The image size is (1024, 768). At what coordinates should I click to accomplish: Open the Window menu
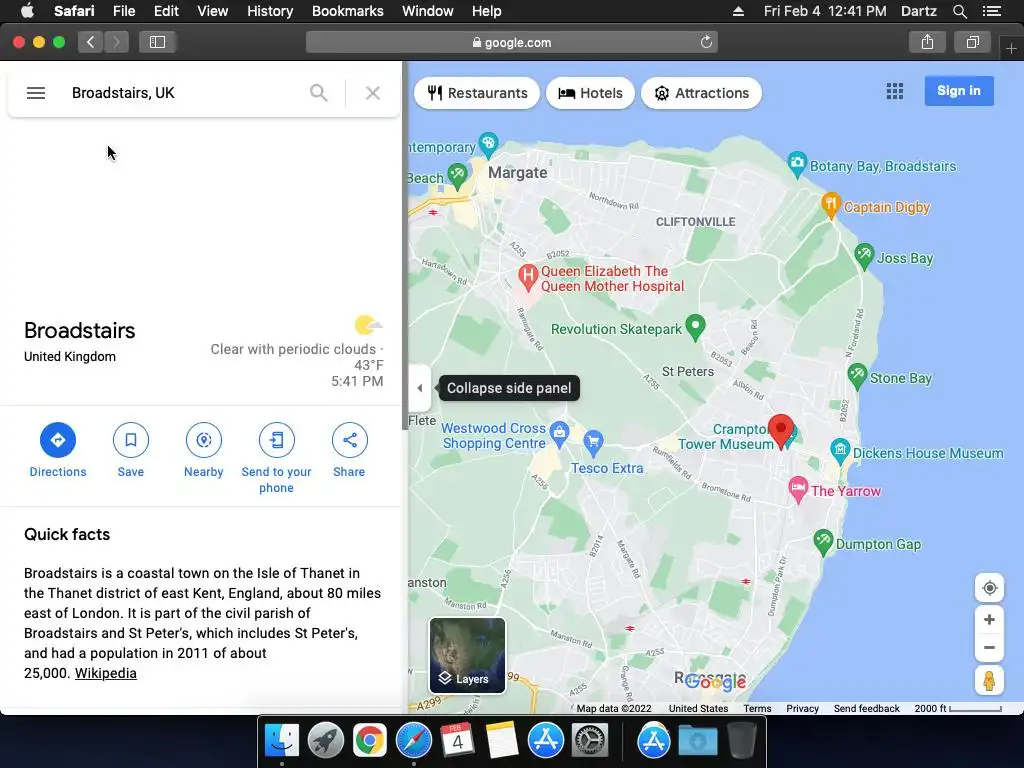click(427, 11)
